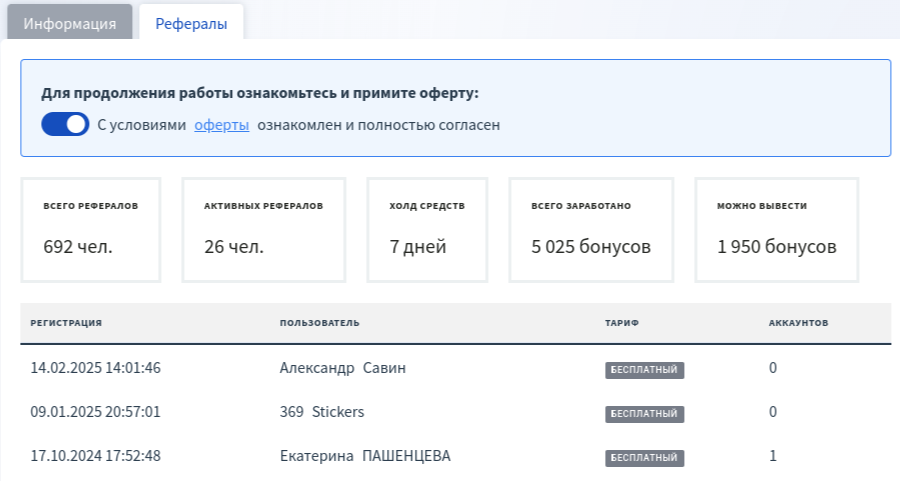This screenshot has height=481, width=900.
Task: Select user 369 Stickers row
Action: tap(456, 412)
